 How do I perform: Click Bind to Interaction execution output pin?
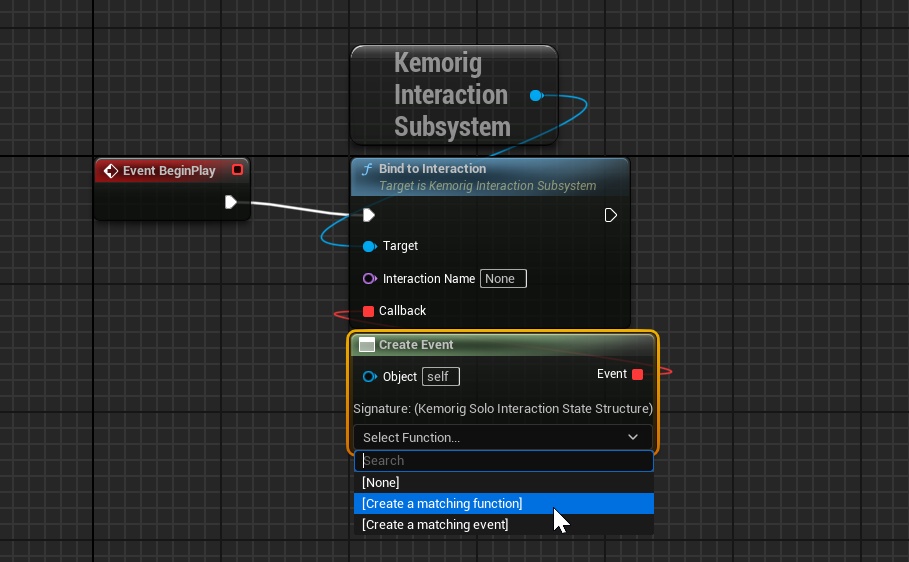pos(611,215)
